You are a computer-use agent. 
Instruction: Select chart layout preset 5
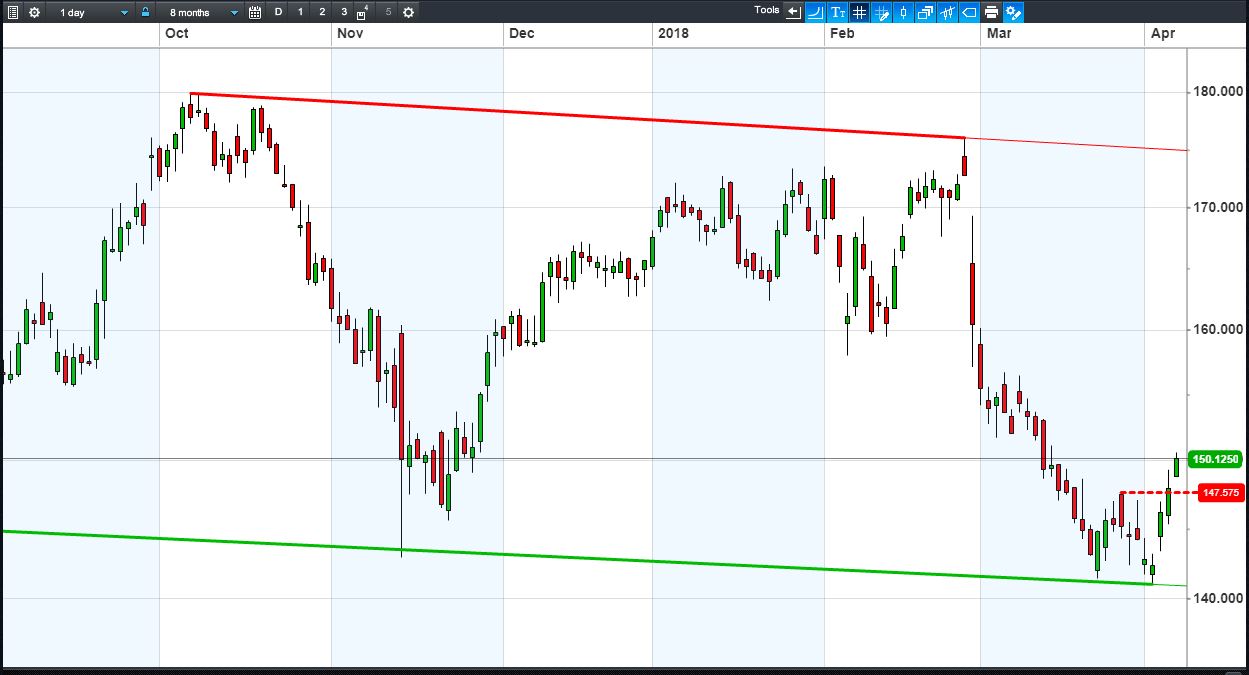[388, 12]
